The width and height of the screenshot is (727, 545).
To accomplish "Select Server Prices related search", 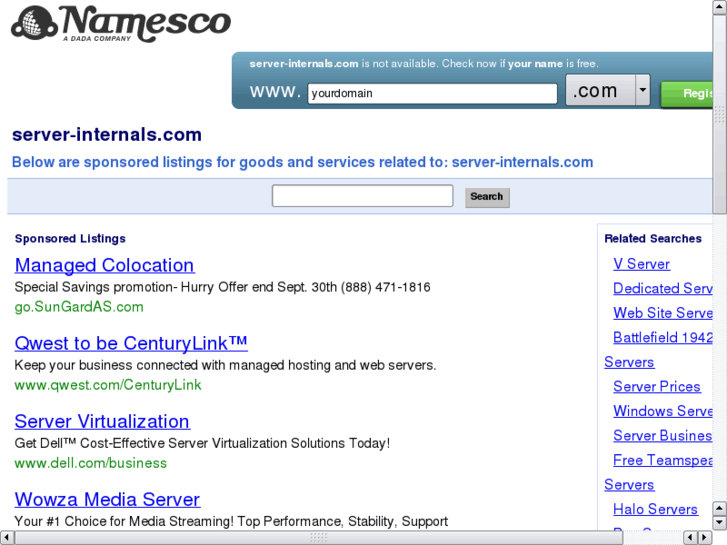I will click(x=657, y=386).
